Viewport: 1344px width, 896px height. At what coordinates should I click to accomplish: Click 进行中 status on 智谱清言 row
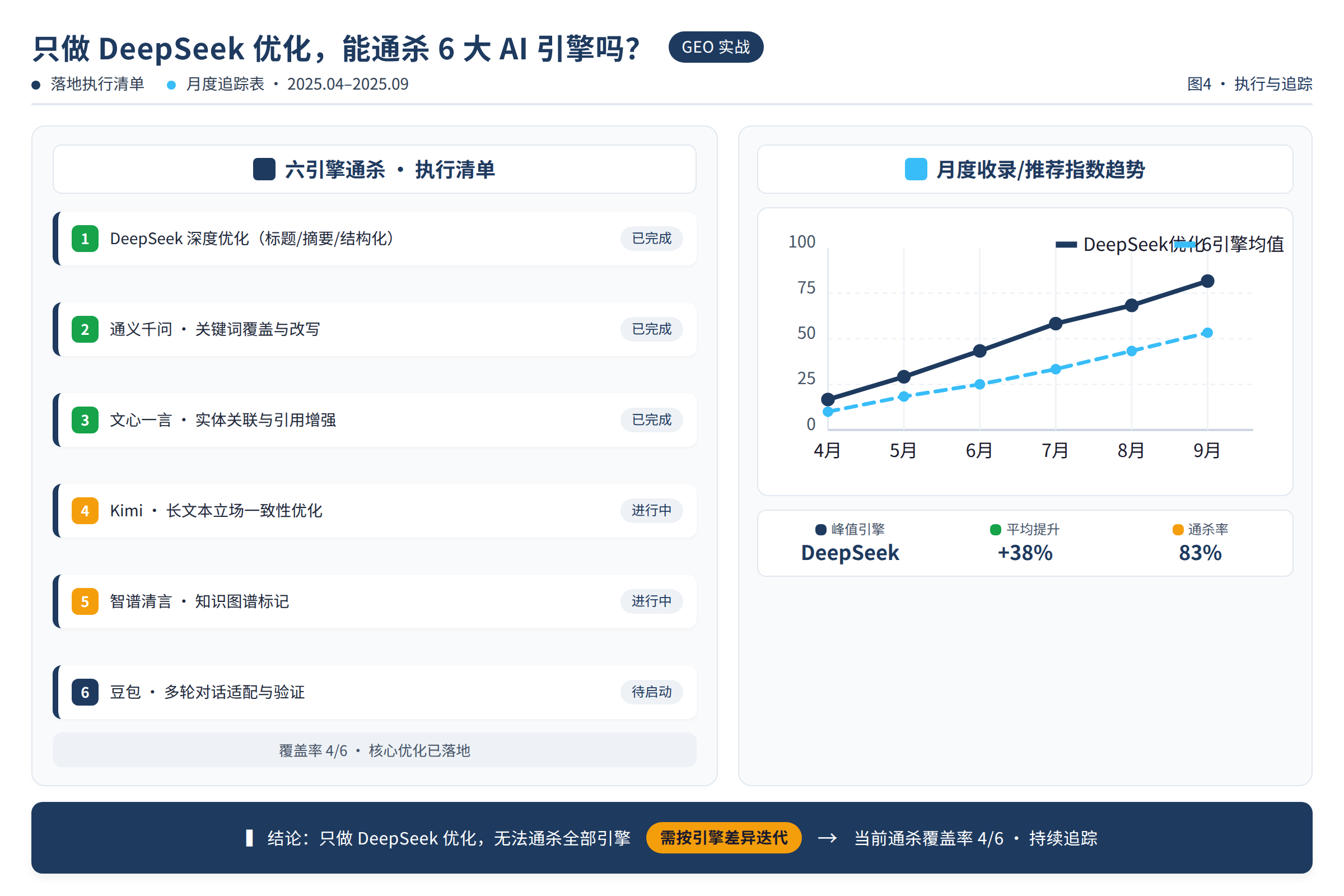[651, 601]
